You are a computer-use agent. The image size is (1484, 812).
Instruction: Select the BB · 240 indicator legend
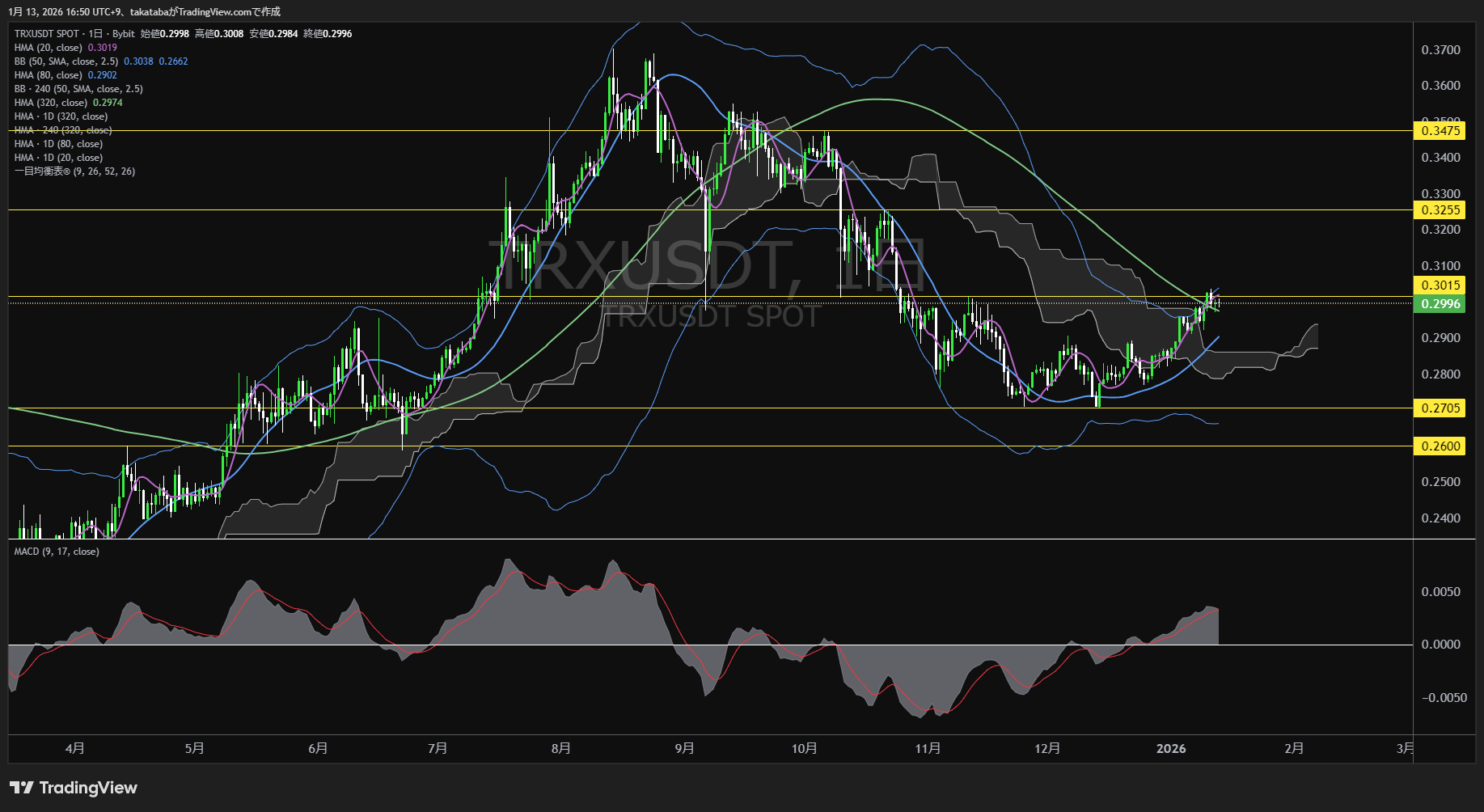78,89
